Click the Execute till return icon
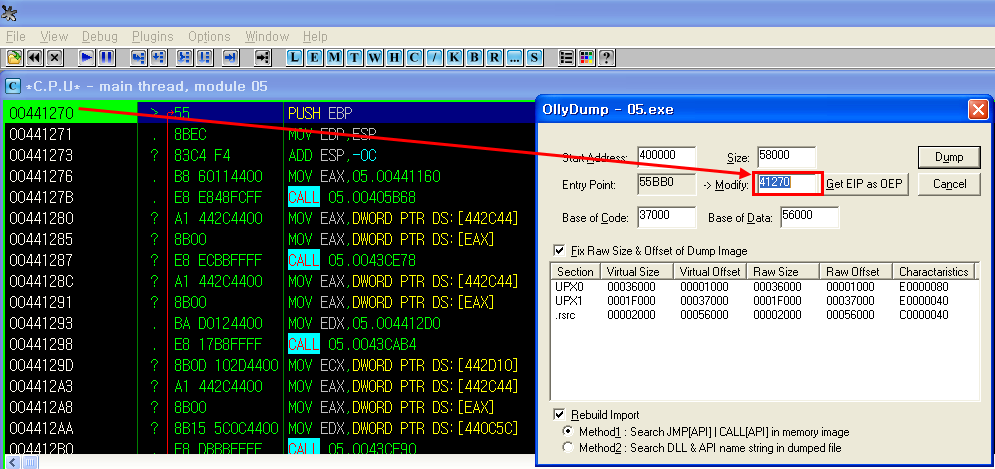Image resolution: width=995 pixels, height=469 pixels. coord(230,58)
